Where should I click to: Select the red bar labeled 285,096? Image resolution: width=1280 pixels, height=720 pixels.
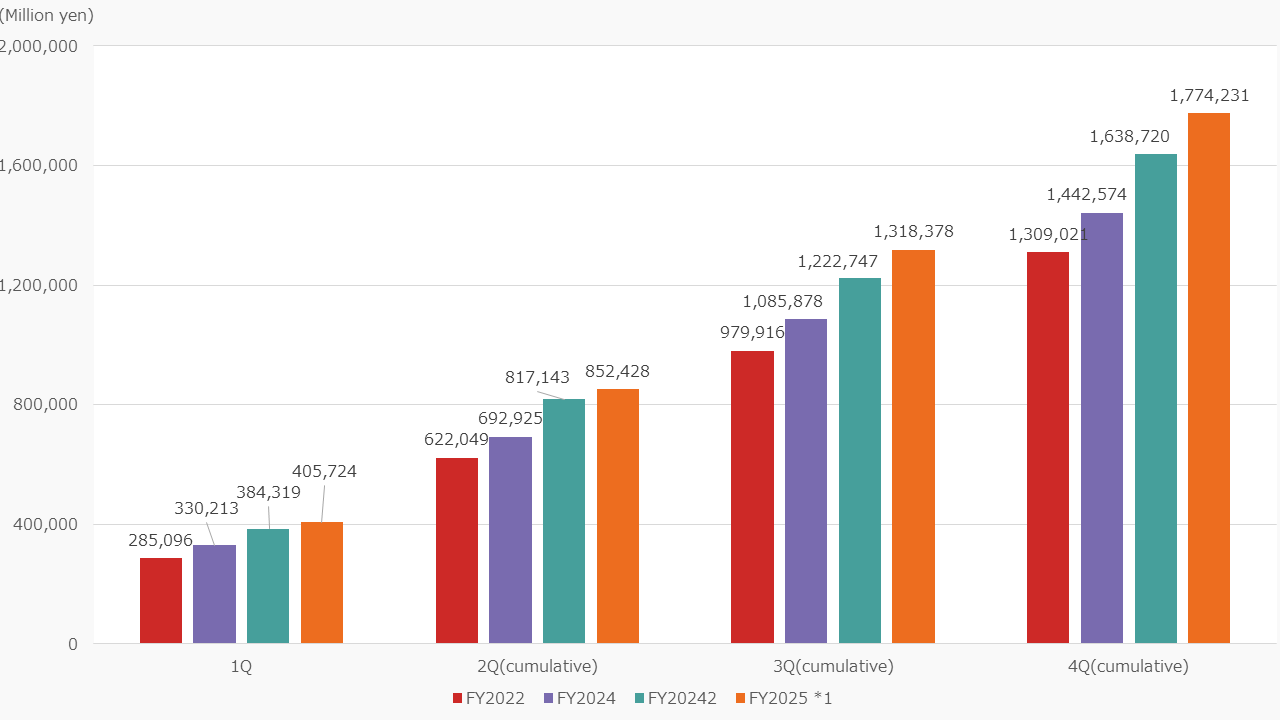161,600
